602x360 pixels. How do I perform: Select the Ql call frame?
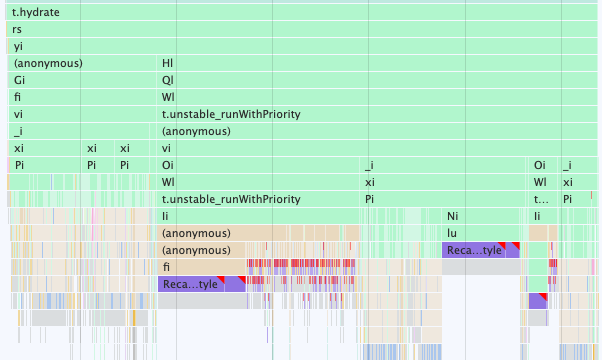(377, 80)
